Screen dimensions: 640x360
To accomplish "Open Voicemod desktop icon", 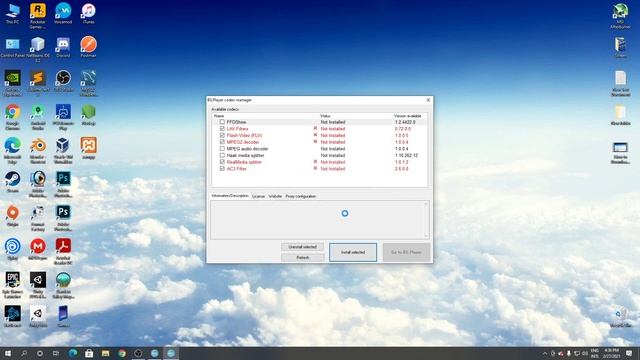I will coord(63,13).
